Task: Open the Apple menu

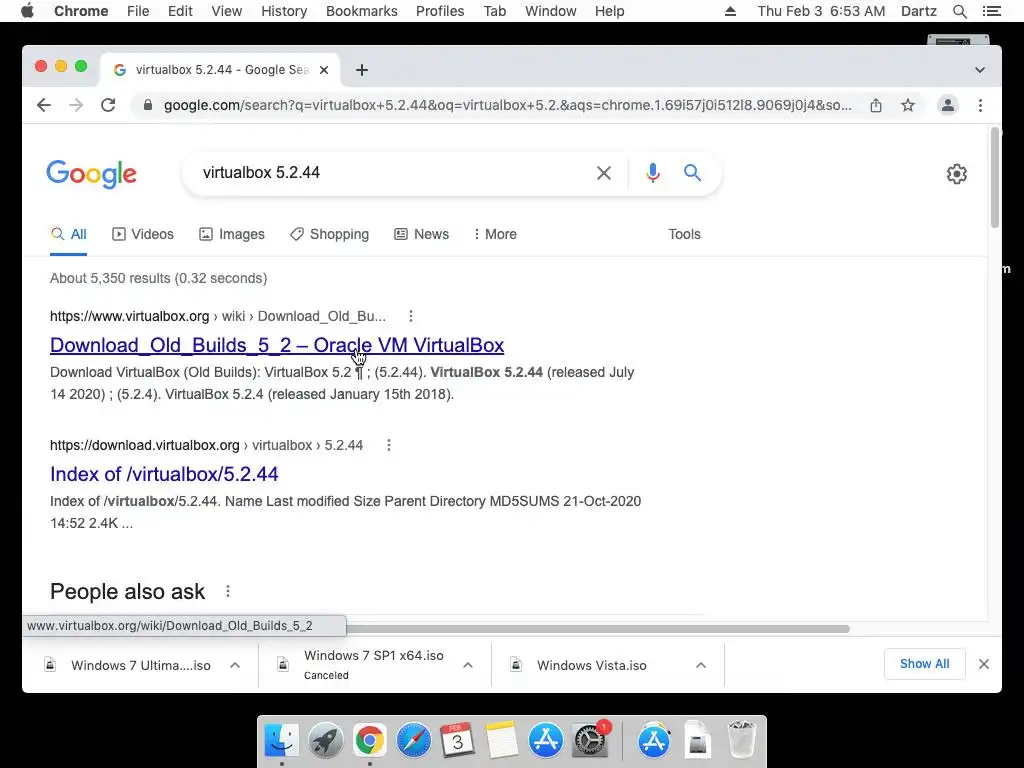Action: point(27,11)
